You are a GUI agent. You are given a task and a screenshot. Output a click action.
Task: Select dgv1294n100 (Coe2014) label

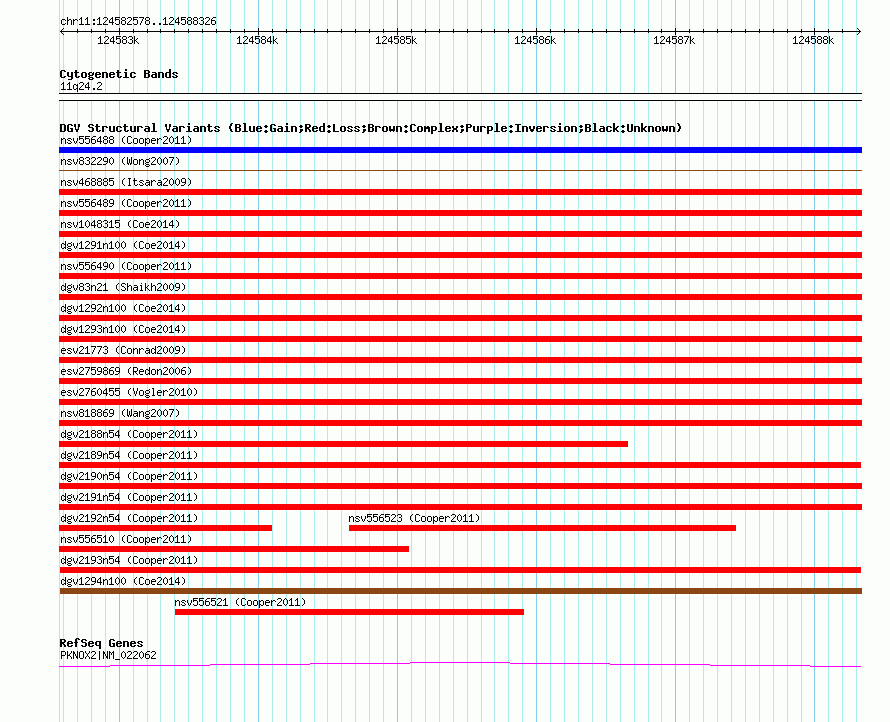pos(123,581)
